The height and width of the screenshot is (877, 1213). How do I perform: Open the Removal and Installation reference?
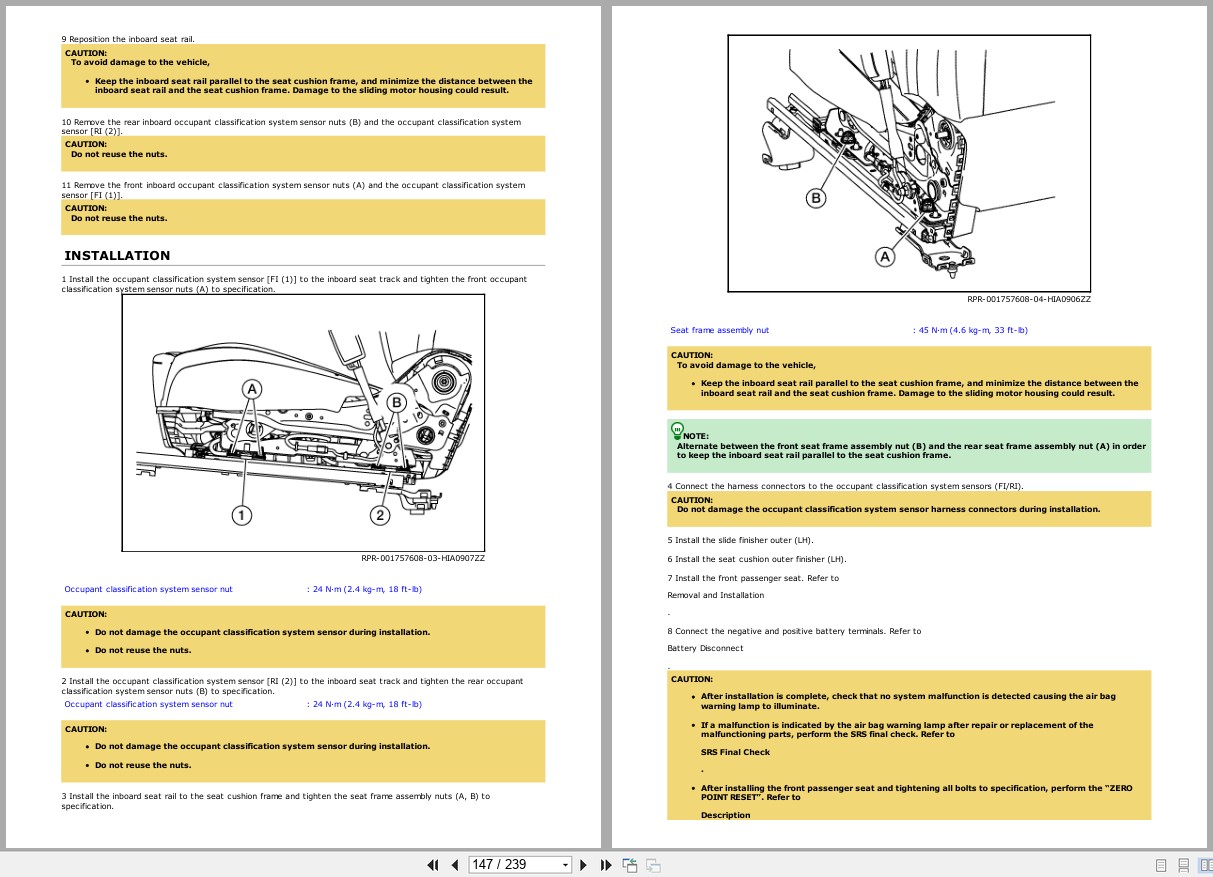click(x=715, y=595)
